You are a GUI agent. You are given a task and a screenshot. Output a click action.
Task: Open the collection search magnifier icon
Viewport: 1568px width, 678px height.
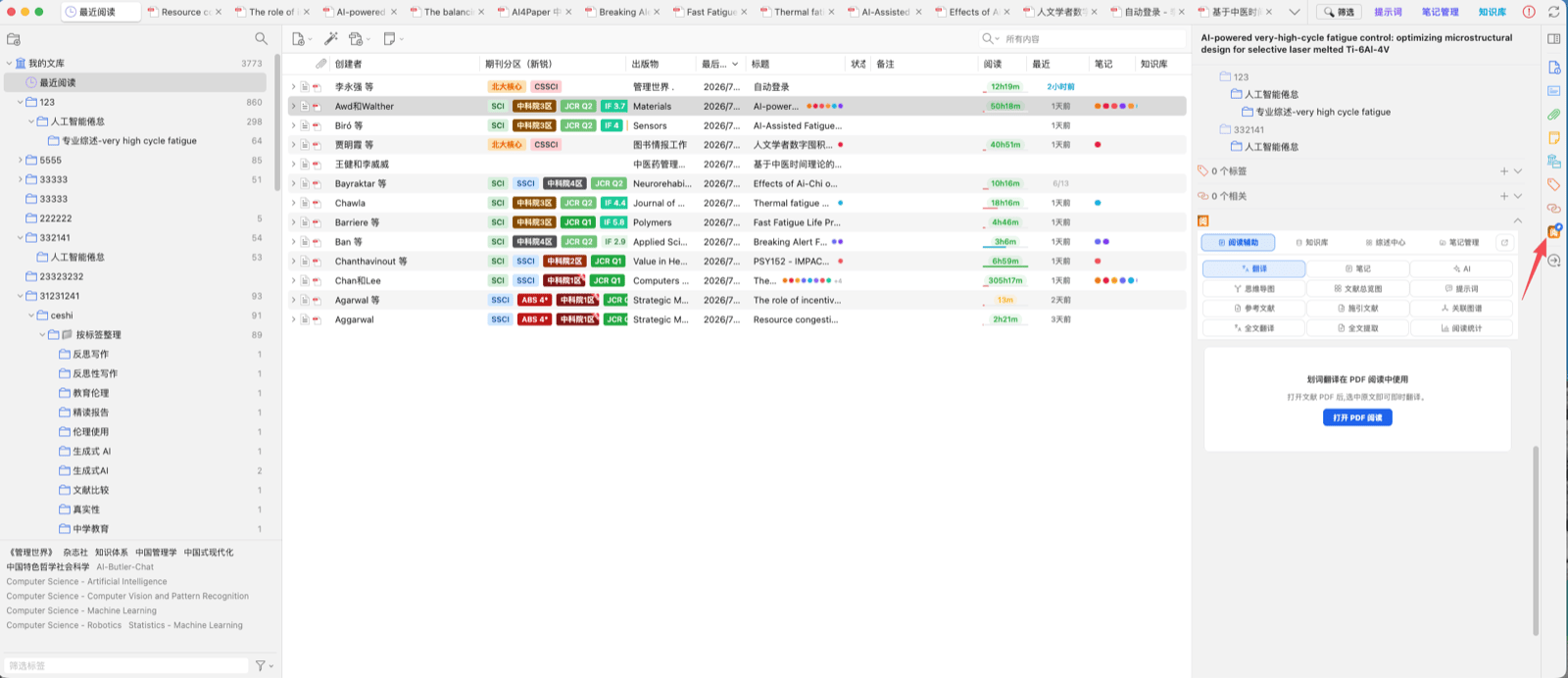(261, 38)
